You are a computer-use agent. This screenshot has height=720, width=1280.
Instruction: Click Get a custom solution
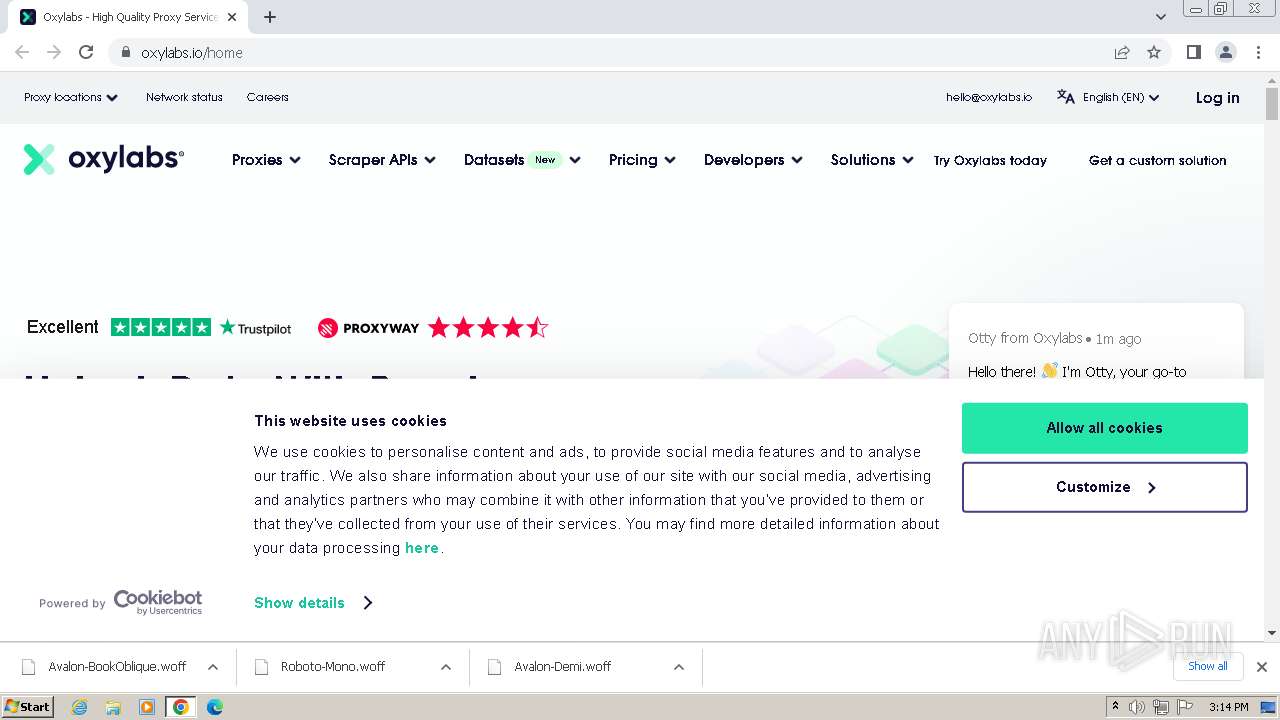point(1157,160)
